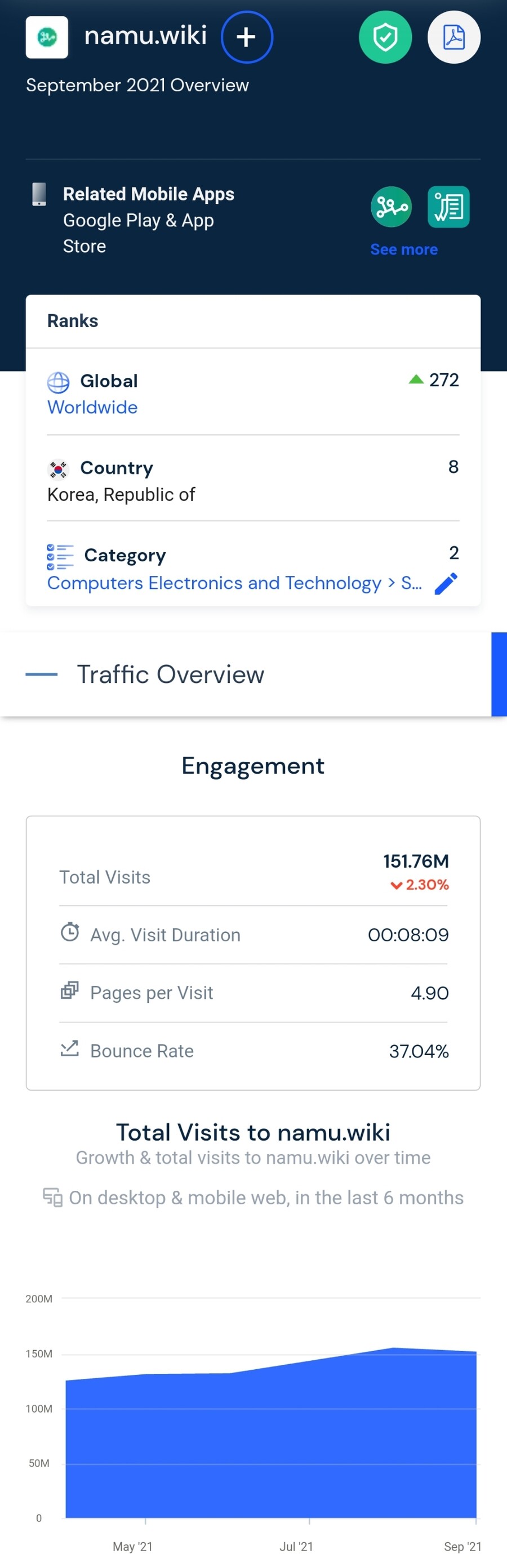This screenshot has height=1568, width=507.
Task: Click the Bounce Rate value 37.04%
Action: (x=419, y=1051)
